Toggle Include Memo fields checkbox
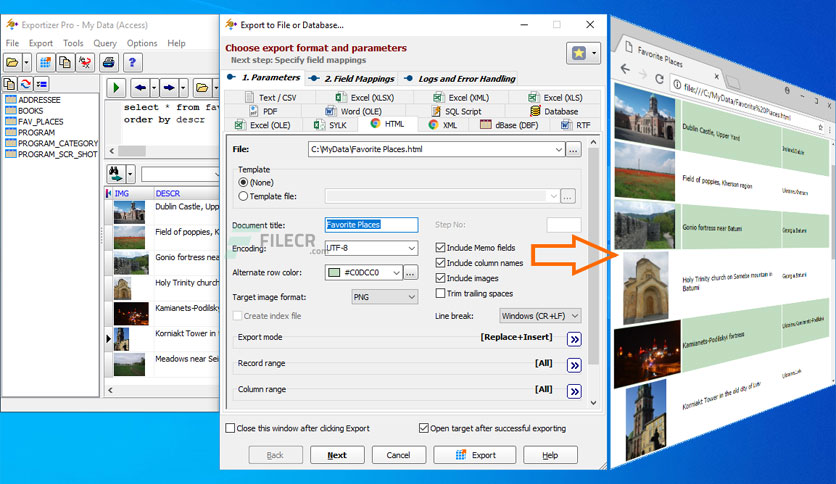Screen dimensions: 836x484 (440, 247)
